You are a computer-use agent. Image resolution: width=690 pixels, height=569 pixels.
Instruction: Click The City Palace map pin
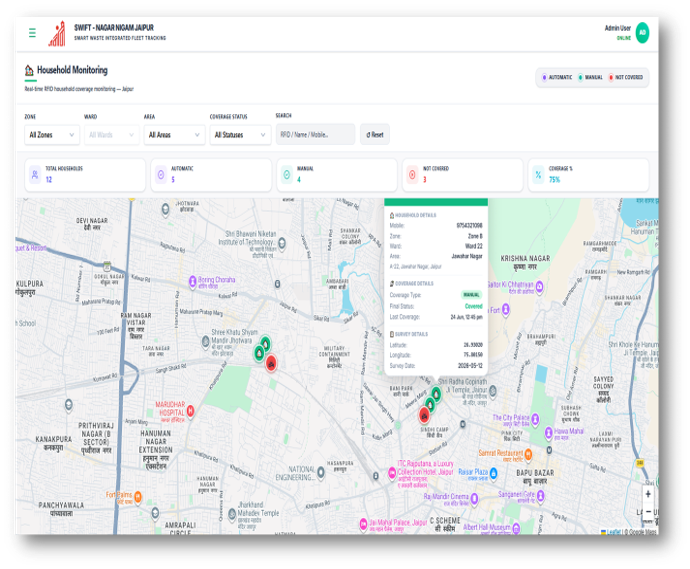(x=535, y=419)
